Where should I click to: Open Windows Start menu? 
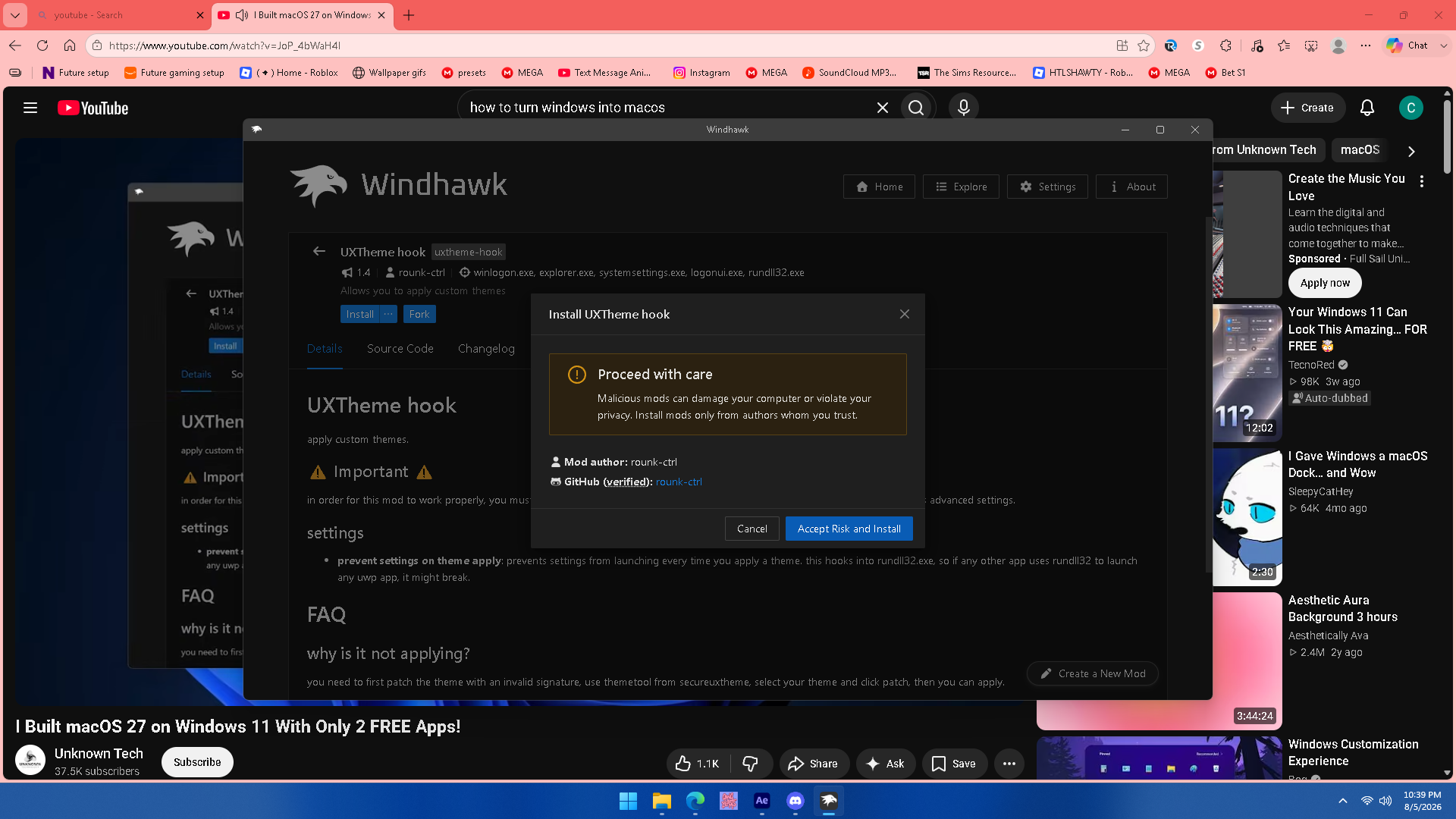[629, 801]
